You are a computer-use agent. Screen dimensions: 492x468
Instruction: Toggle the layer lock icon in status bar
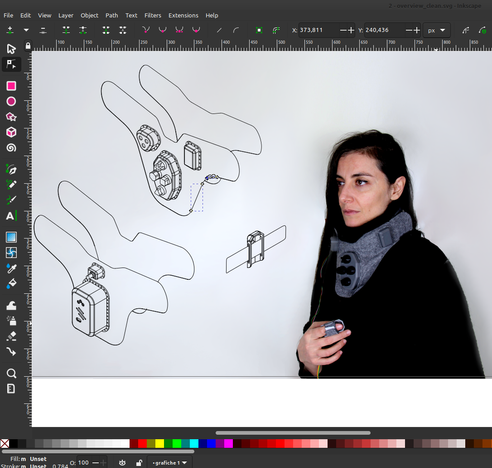pyautogui.click(x=139, y=463)
